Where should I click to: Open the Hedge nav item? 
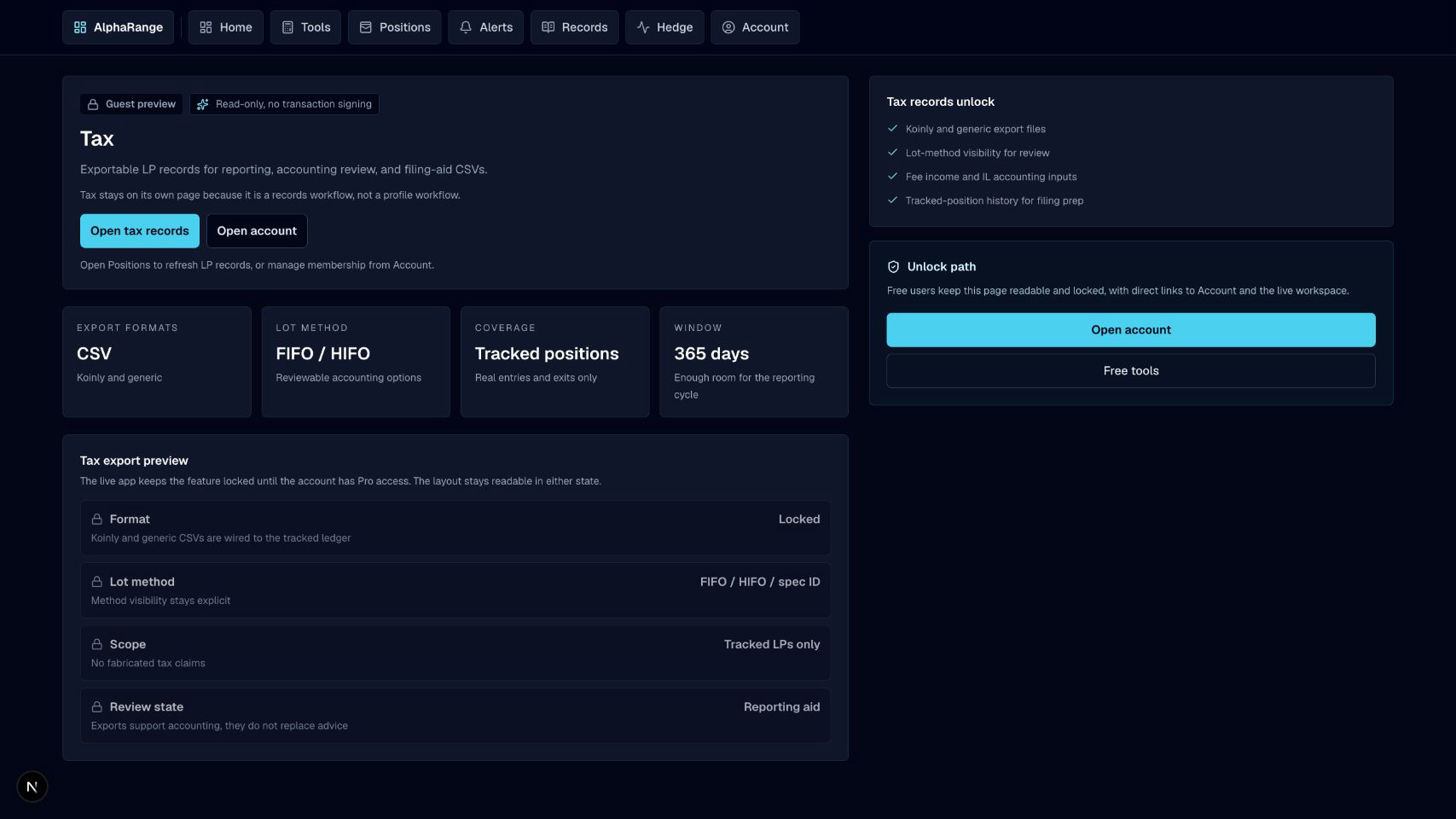pyautogui.click(x=664, y=27)
